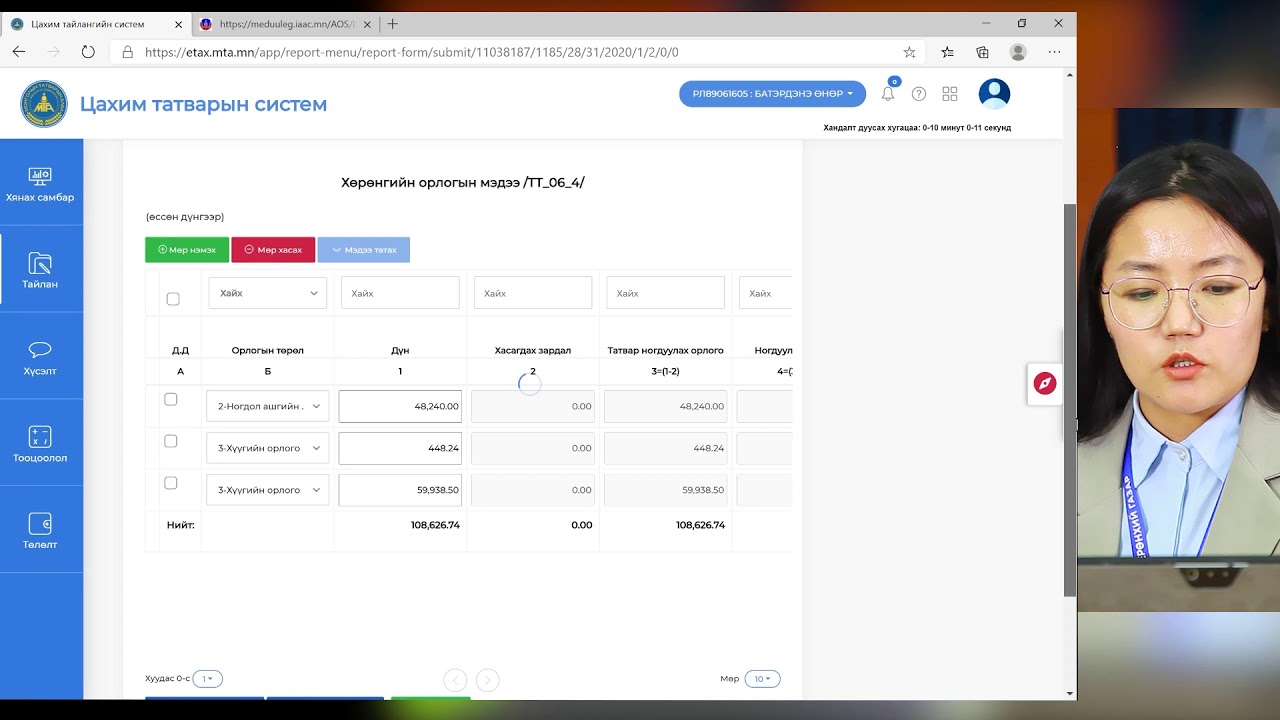This screenshot has height=720, width=1280.
Task: Click the browser address bar URL
Action: (x=412, y=52)
